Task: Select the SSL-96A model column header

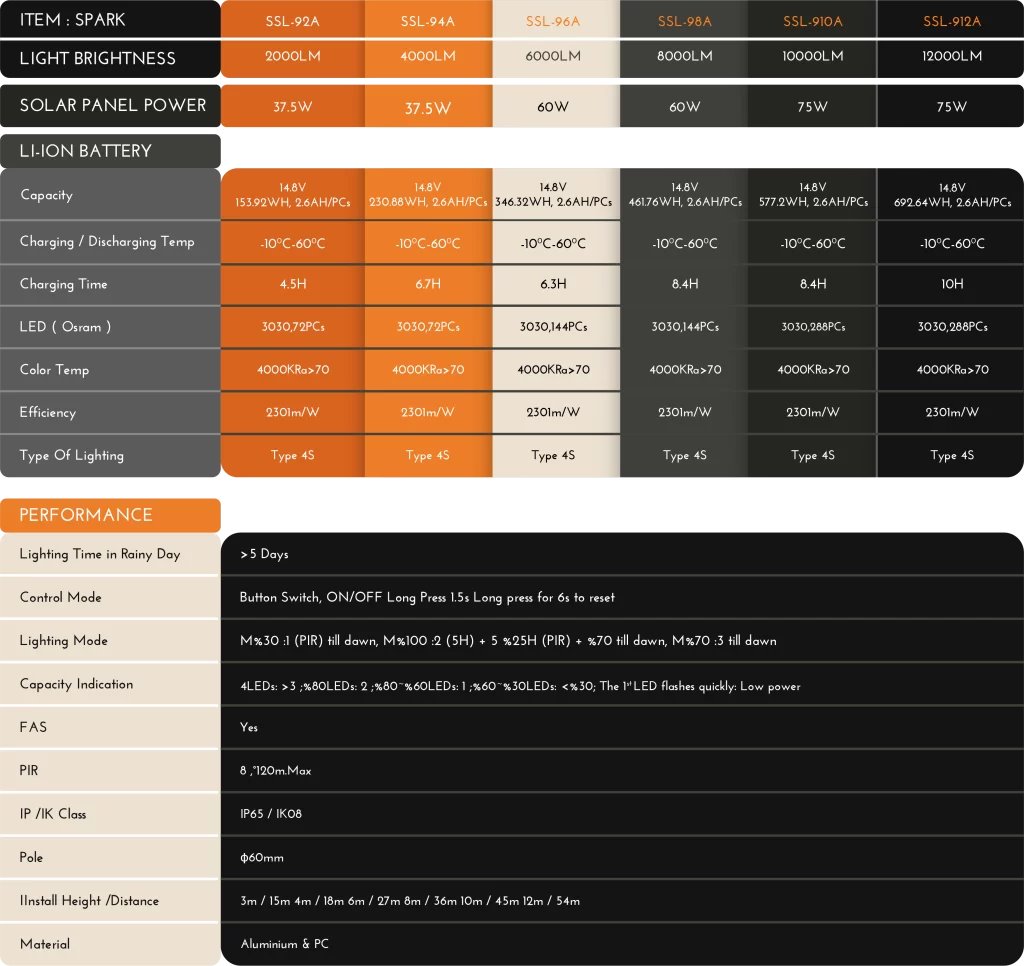Action: [553, 21]
